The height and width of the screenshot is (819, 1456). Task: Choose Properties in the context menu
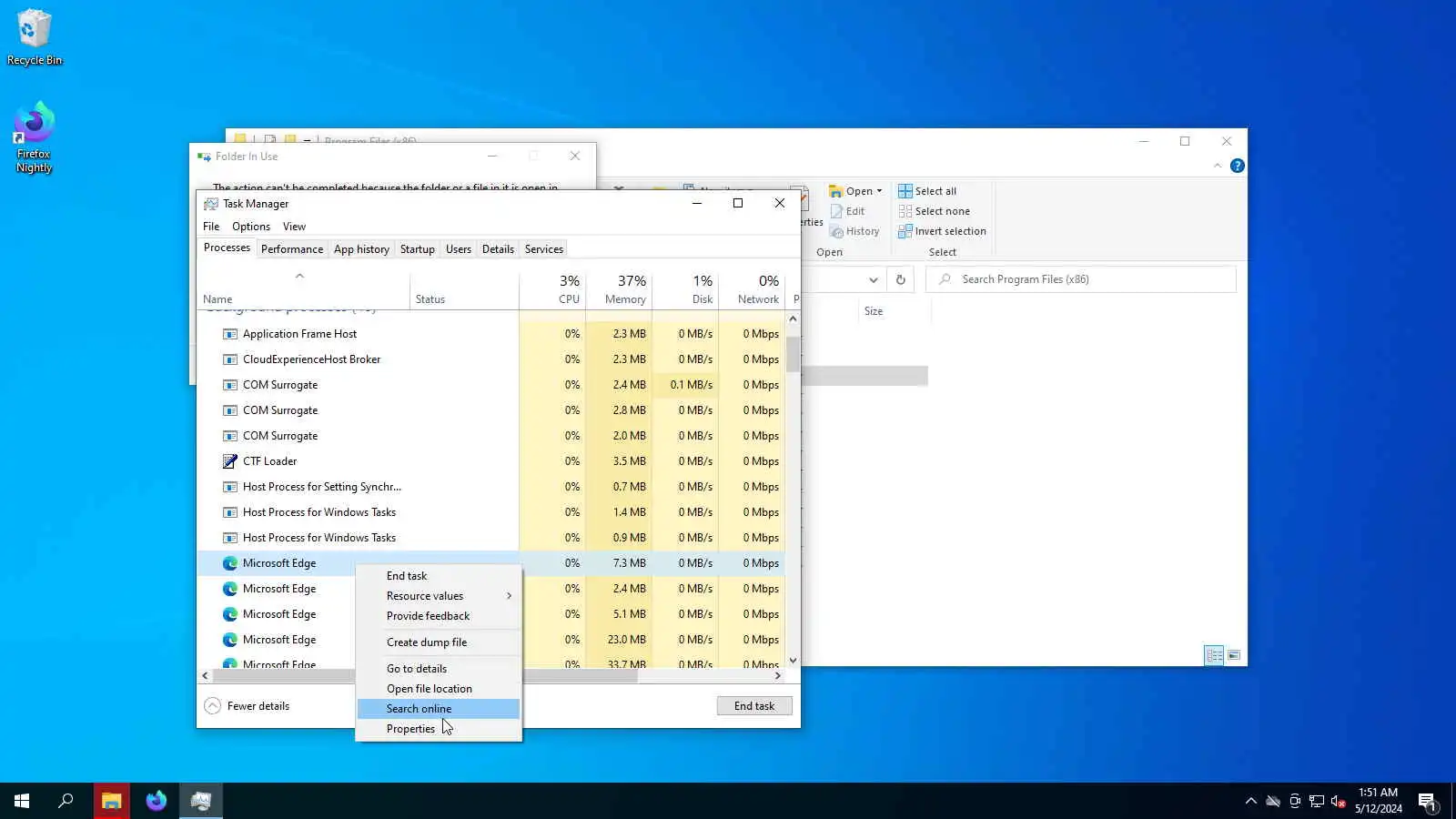point(439,729)
